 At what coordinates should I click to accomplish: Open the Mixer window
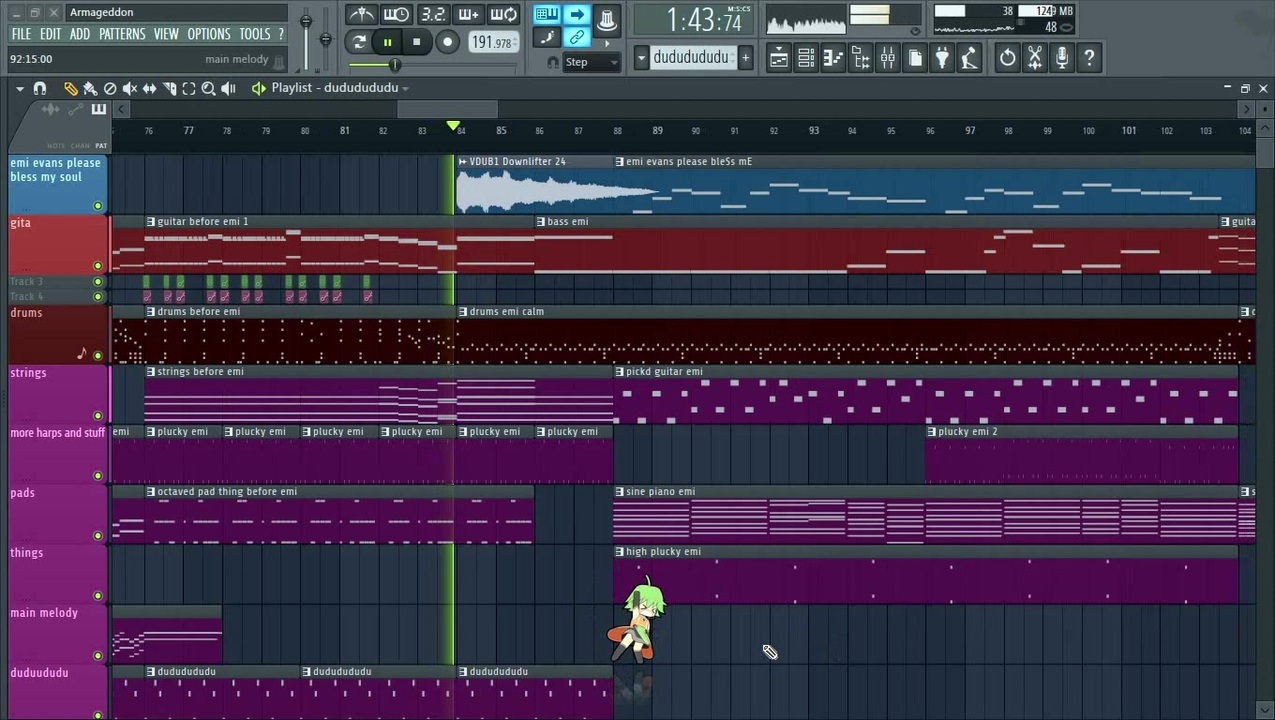tap(887, 58)
